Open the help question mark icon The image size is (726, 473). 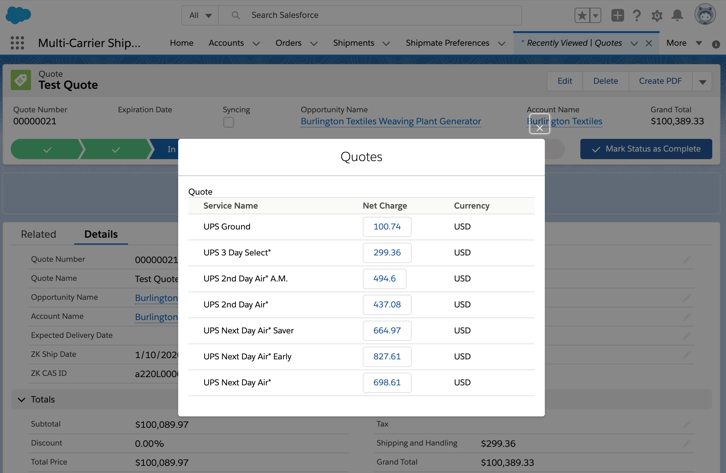(x=637, y=15)
